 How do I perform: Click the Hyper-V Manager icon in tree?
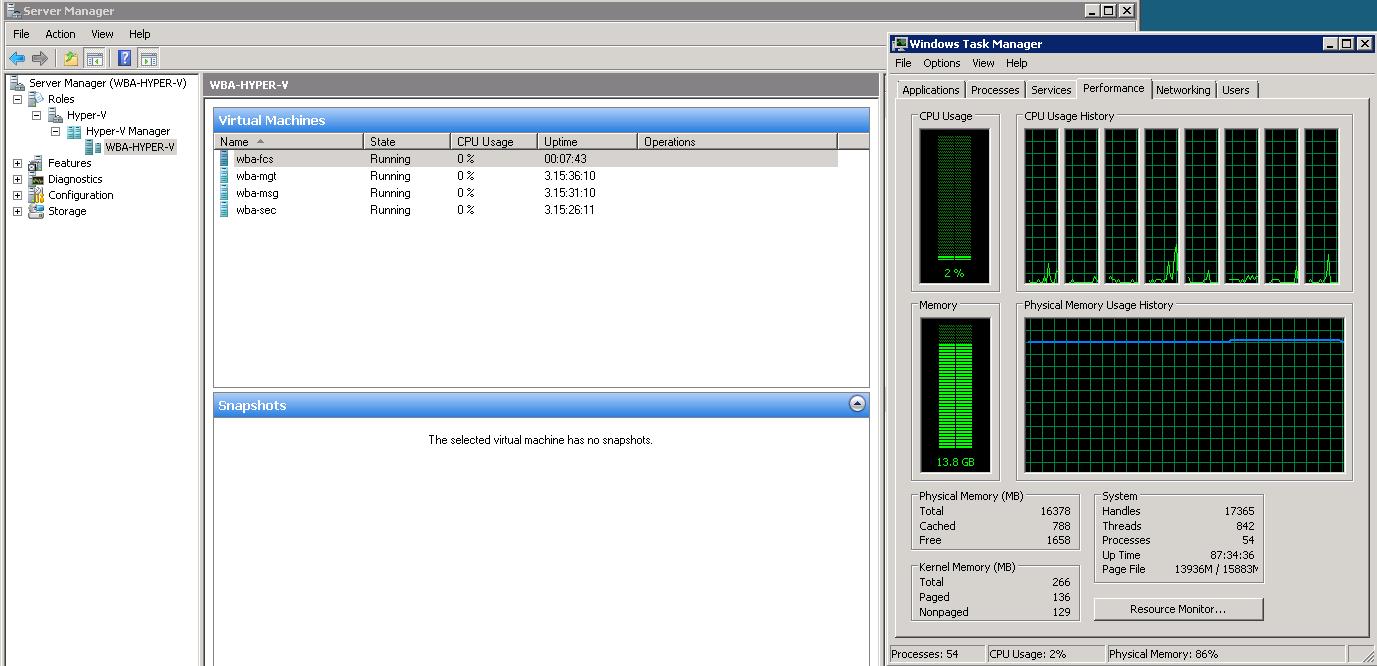74,131
